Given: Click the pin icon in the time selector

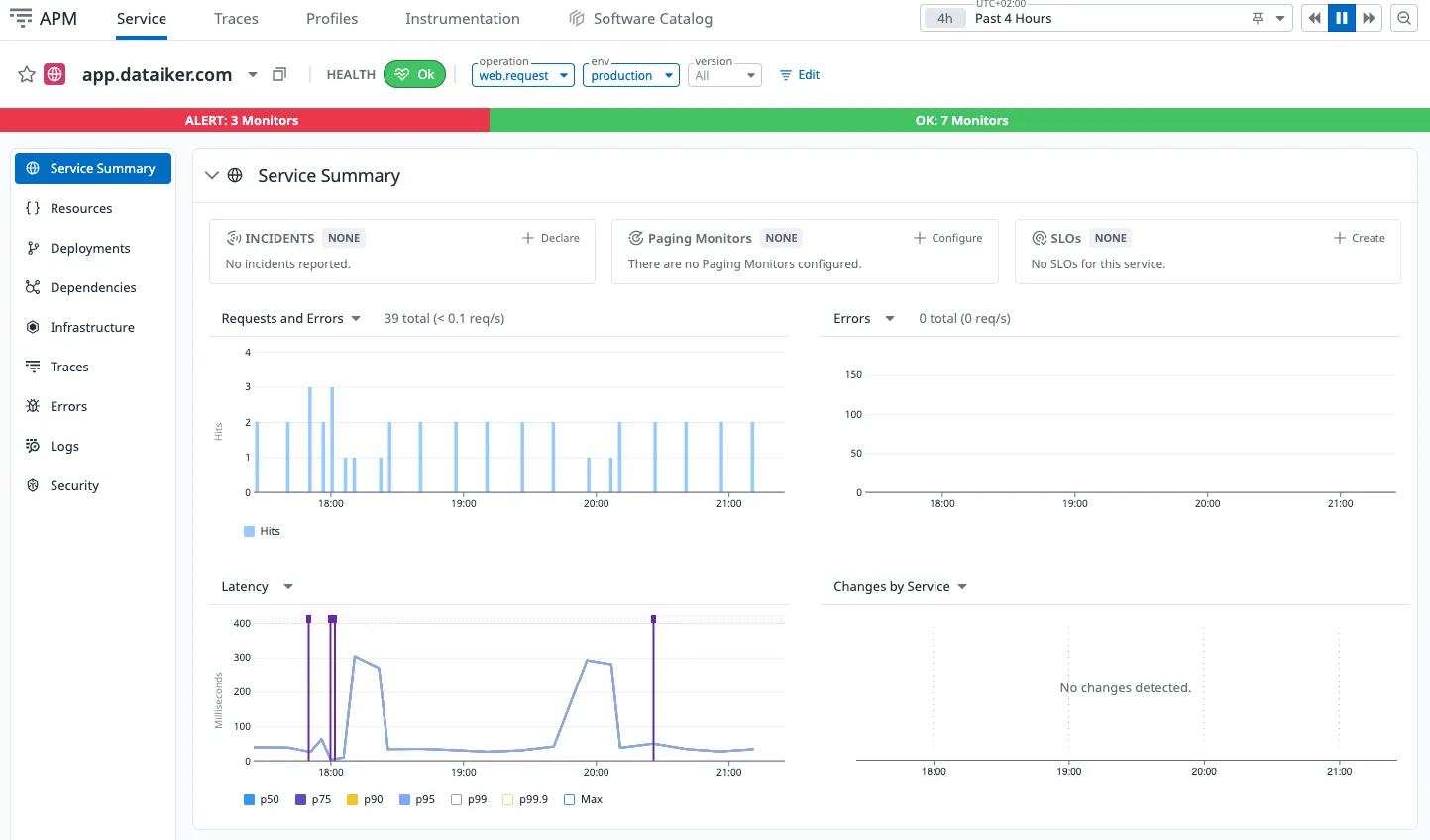Looking at the screenshot, I should click(x=1258, y=18).
